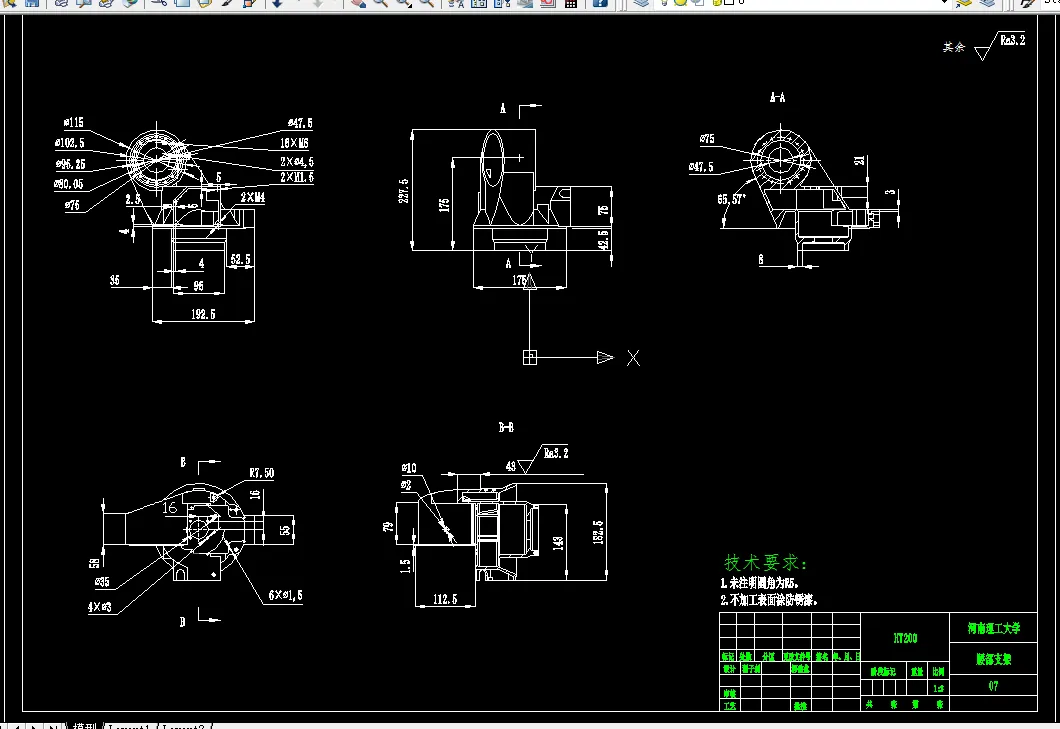The image size is (1060, 729).
Task: Click Make Object's Layer Current icon
Action: click(965, 3)
